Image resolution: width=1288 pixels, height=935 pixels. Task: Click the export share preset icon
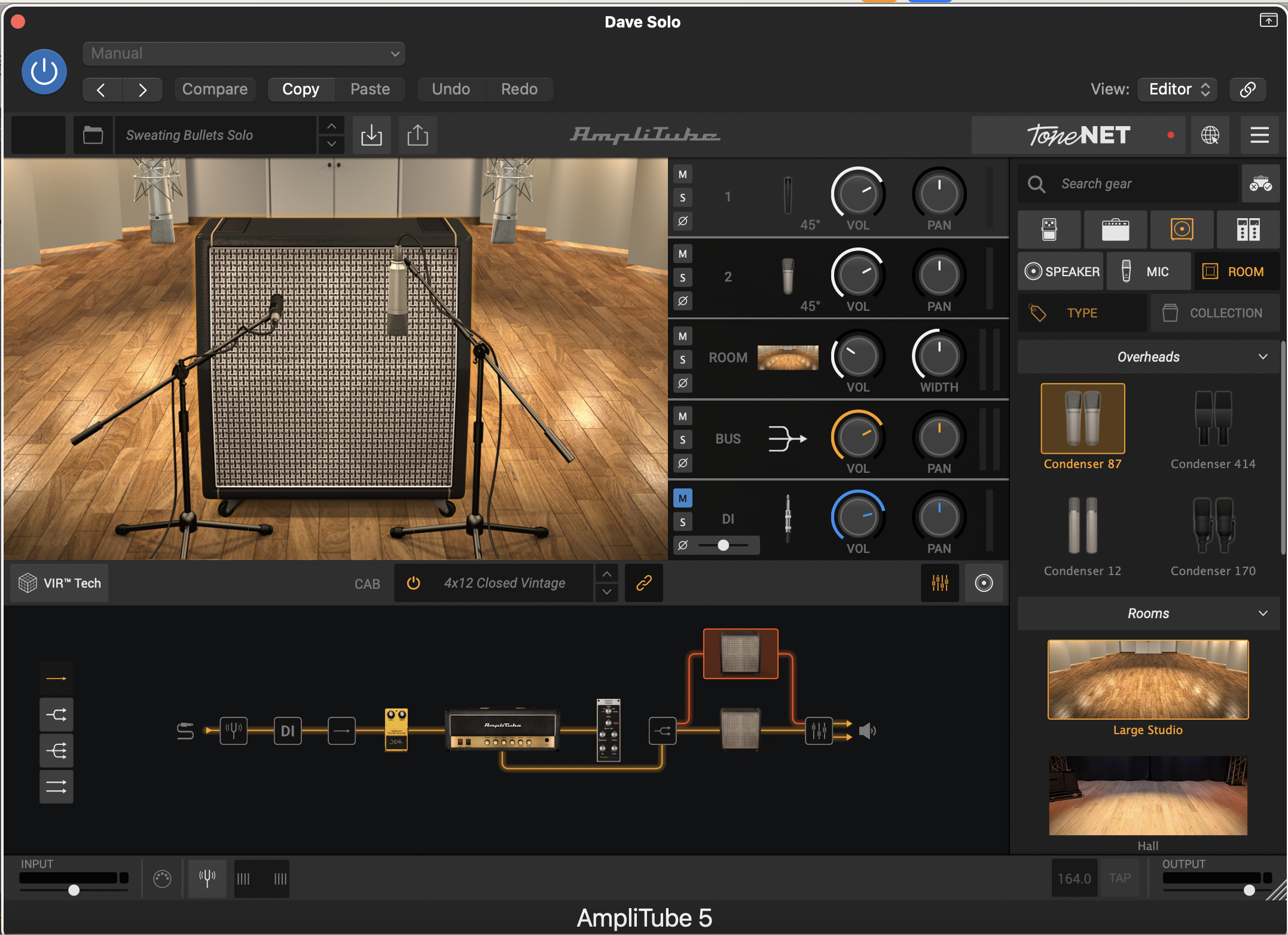click(x=417, y=135)
